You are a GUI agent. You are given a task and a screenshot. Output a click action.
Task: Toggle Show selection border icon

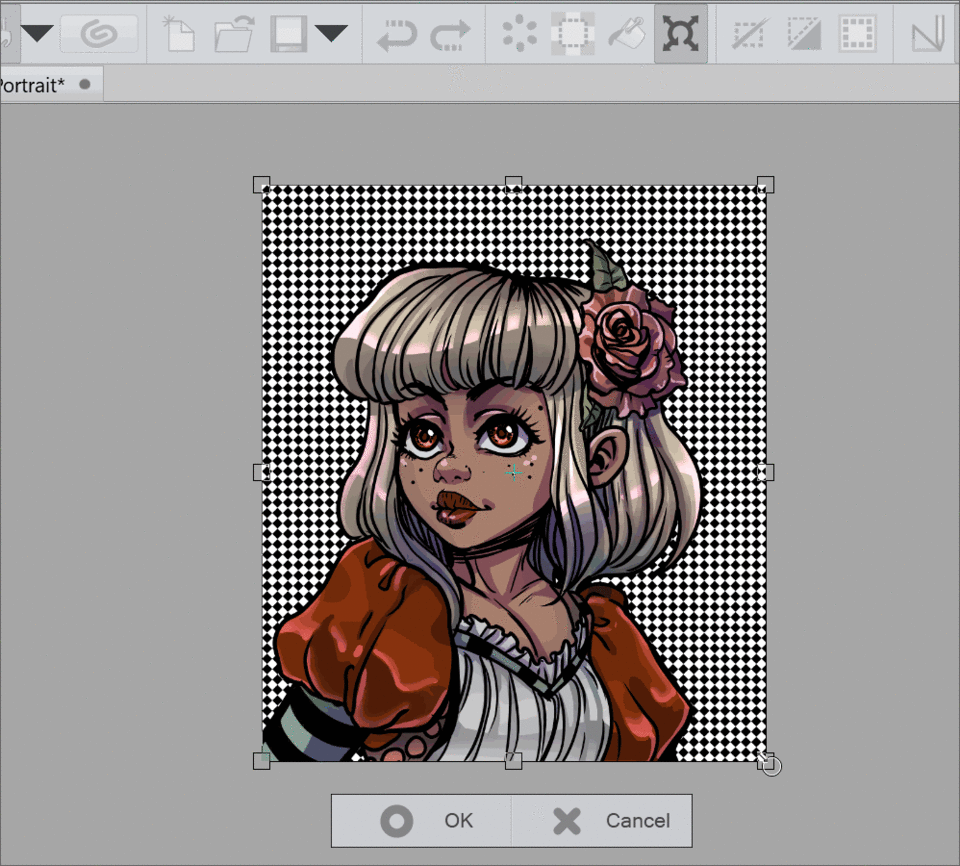click(x=857, y=33)
